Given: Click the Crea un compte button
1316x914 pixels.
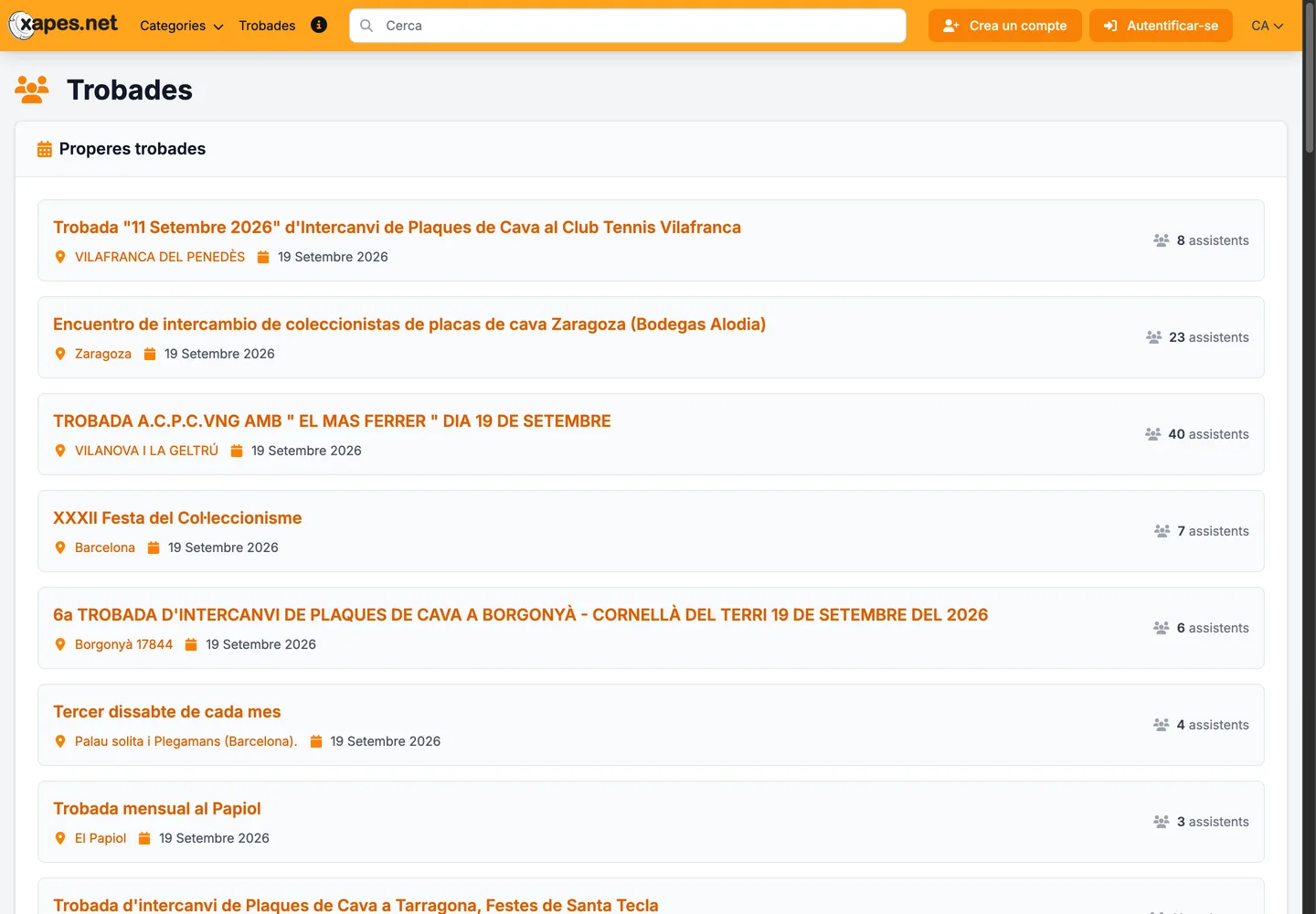Looking at the screenshot, I should (1005, 26).
